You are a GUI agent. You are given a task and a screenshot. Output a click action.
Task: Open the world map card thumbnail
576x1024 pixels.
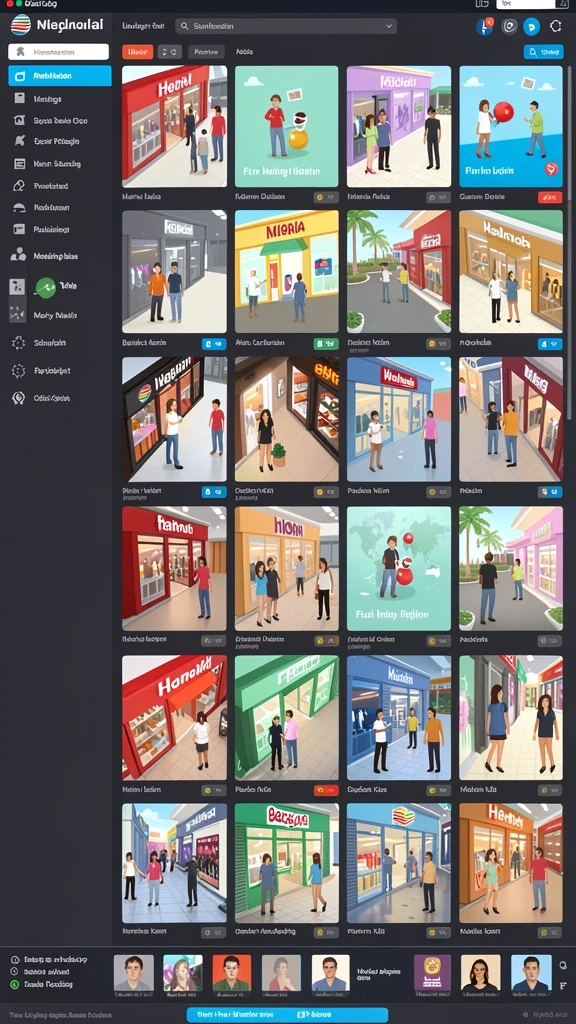(x=398, y=568)
